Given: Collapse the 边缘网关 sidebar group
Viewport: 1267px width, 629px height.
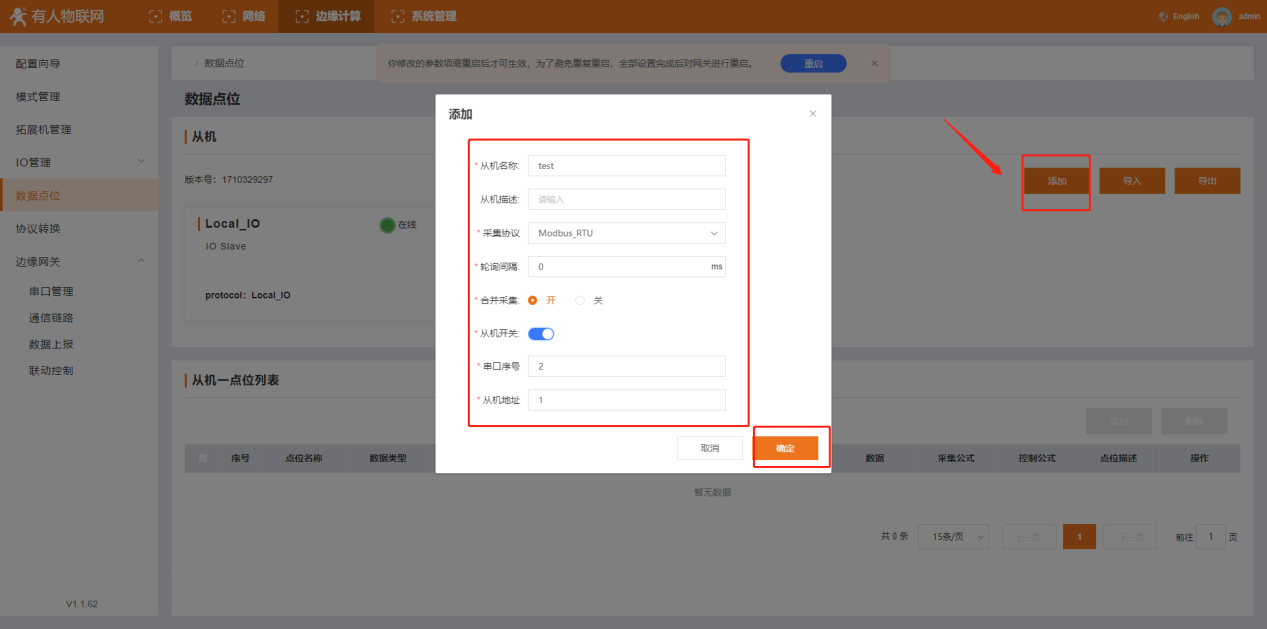Looking at the screenshot, I should [x=78, y=261].
